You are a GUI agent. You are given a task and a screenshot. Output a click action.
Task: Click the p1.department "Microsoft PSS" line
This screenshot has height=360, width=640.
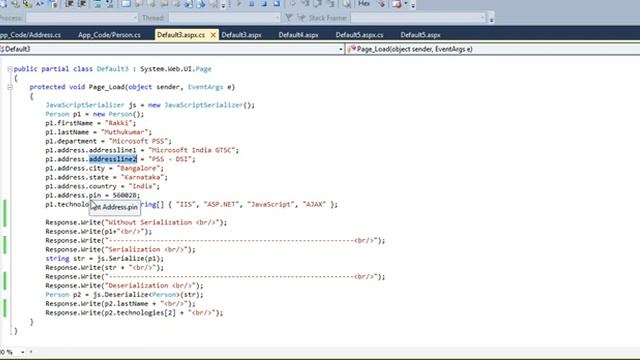click(108, 141)
